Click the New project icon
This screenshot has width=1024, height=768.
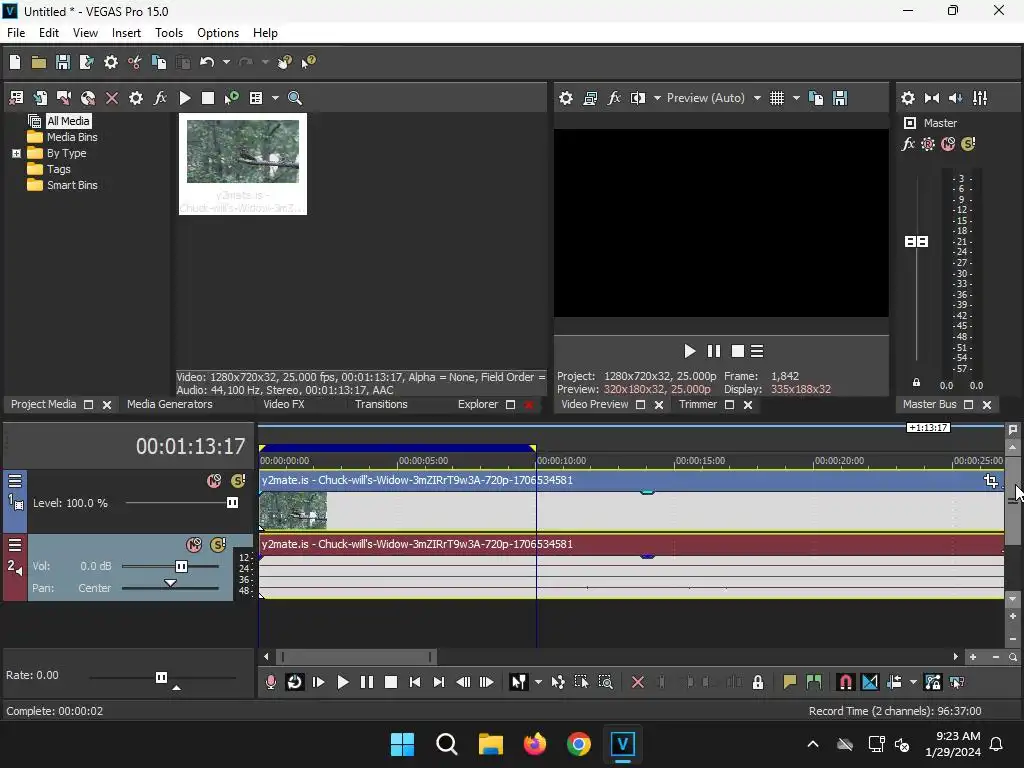click(15, 62)
